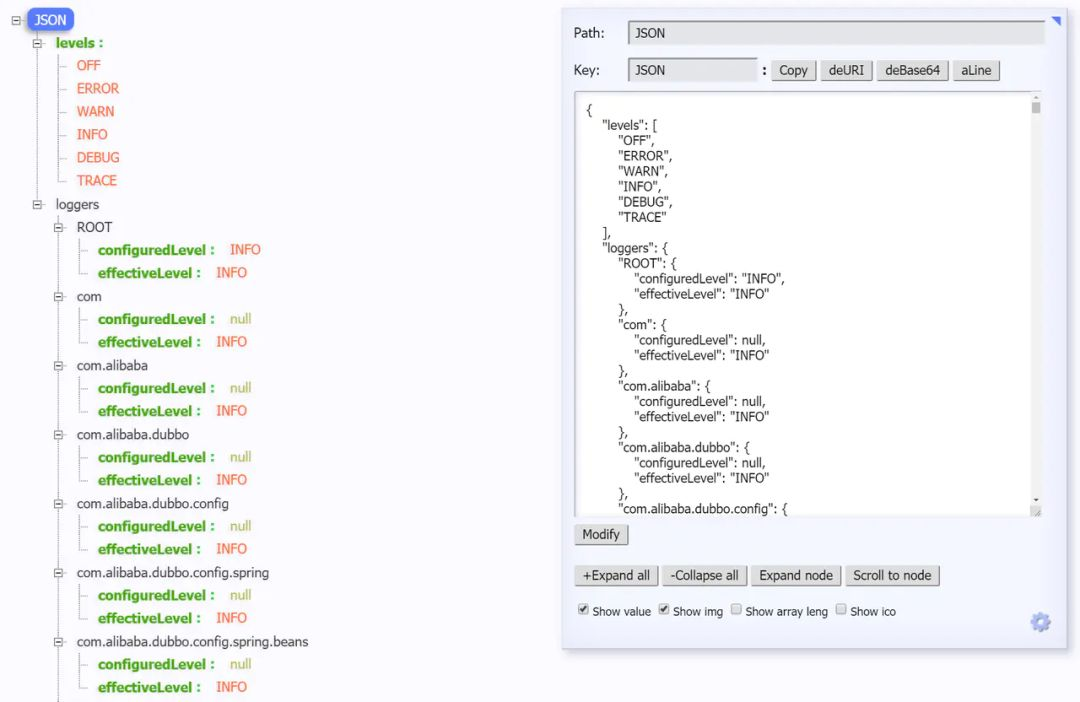Click the JSON editor scrollbar
Viewport: 1080px width, 702px height.
pyautogui.click(x=1035, y=300)
